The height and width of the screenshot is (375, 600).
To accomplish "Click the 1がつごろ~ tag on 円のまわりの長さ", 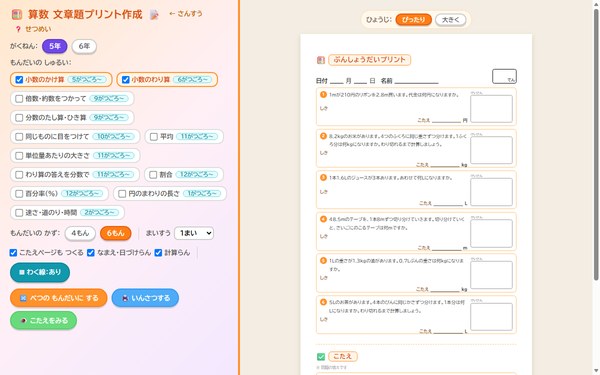I will [202, 194].
